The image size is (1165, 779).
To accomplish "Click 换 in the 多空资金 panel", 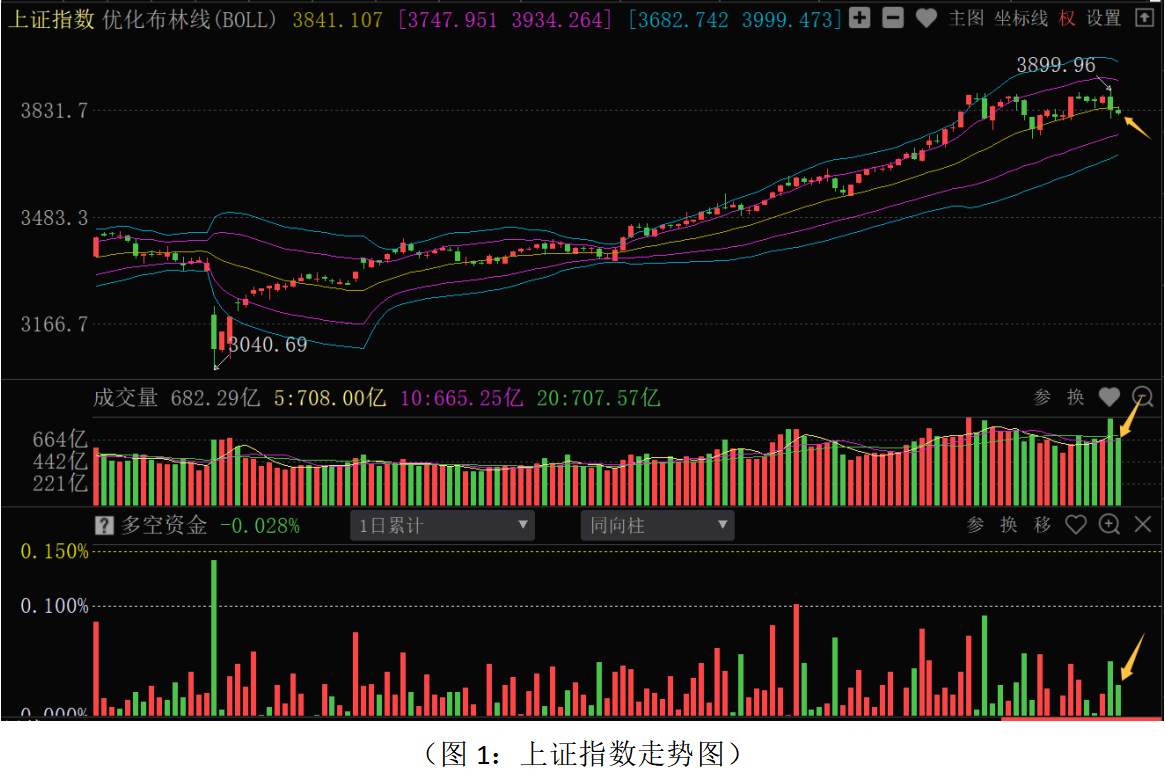I will [x=1009, y=525].
